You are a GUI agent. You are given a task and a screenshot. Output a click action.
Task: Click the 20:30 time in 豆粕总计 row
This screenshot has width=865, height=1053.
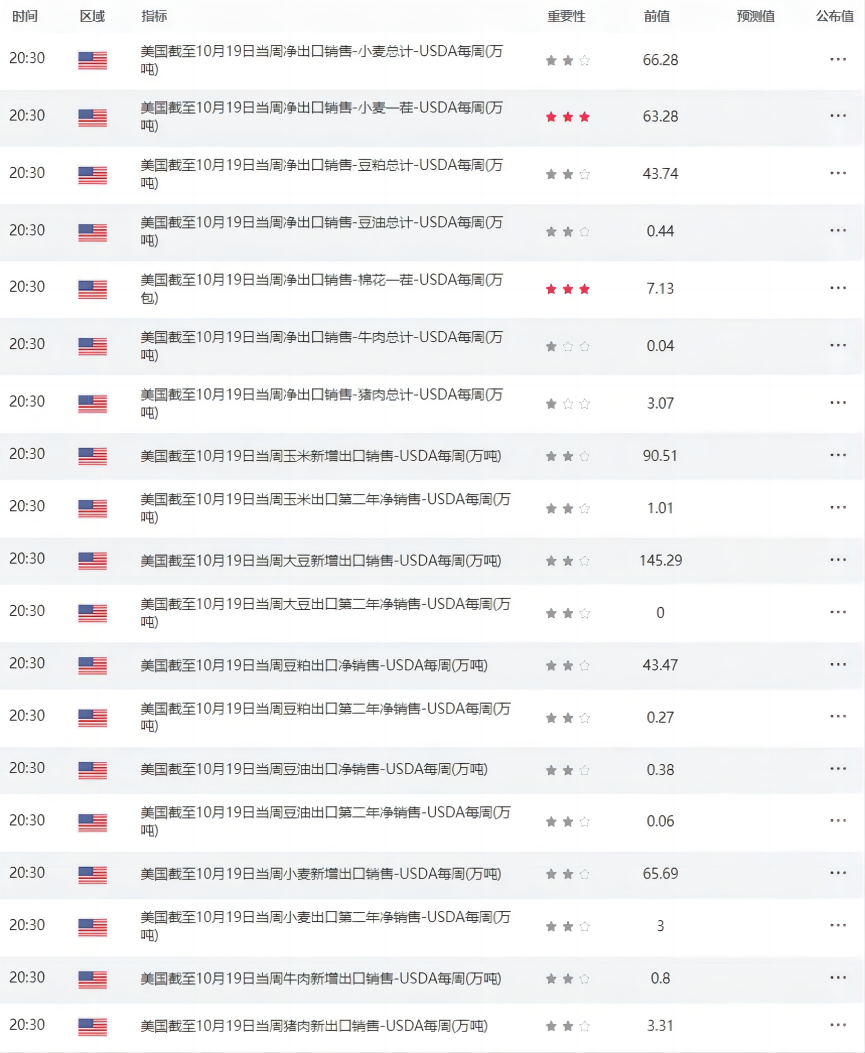click(x=27, y=173)
